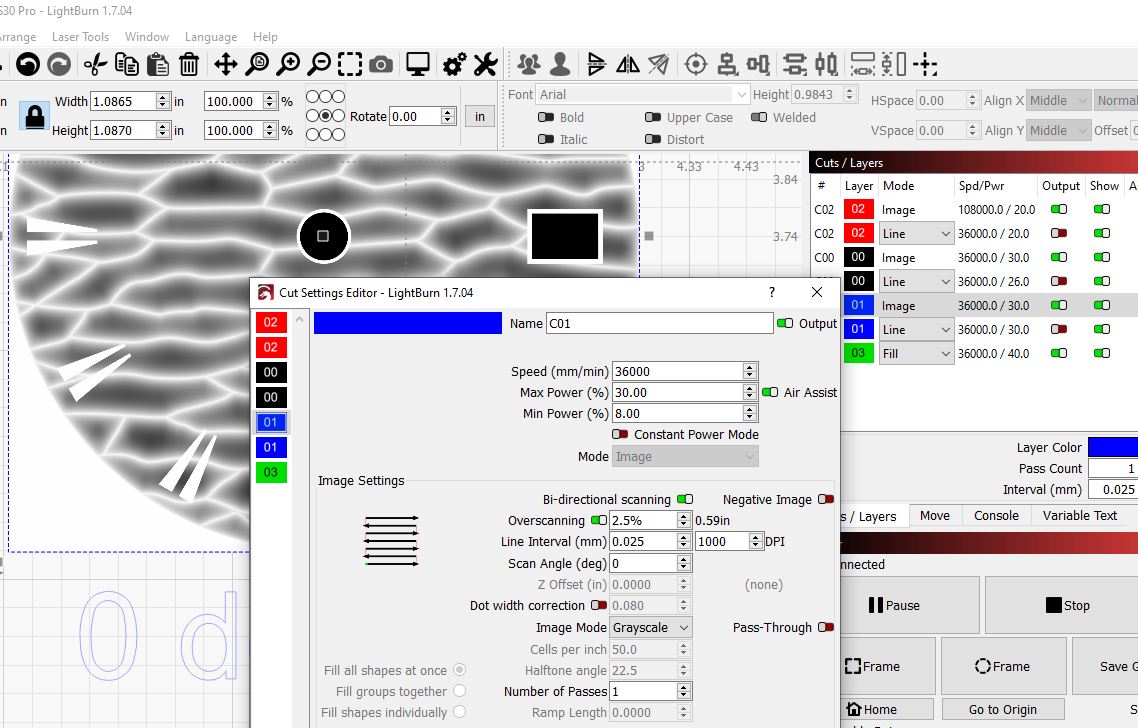Click the Group objects icon
The height and width of the screenshot is (728, 1138).
pyautogui.click(x=528, y=65)
